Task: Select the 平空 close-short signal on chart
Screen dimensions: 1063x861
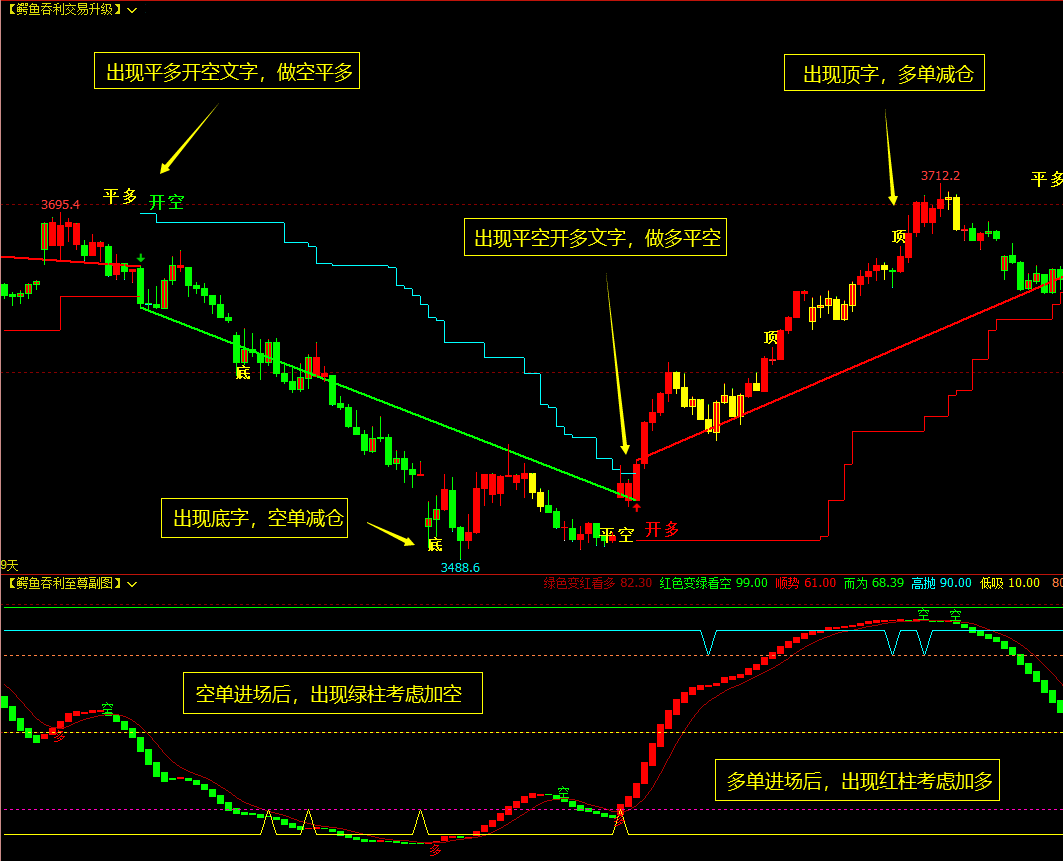Action: (x=618, y=533)
